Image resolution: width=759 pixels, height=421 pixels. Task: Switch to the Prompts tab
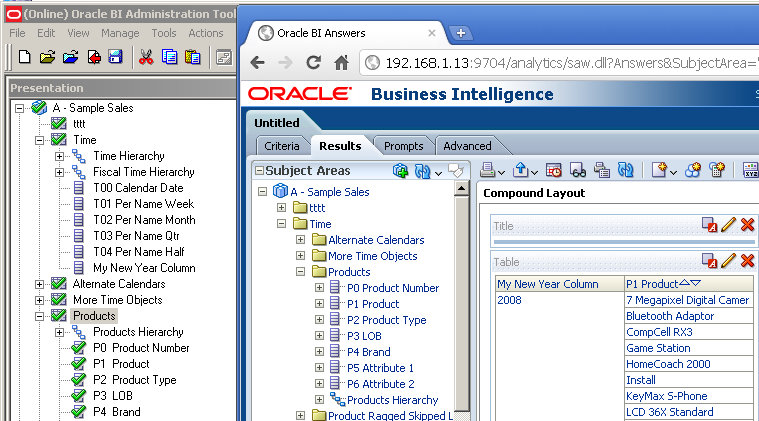click(403, 146)
